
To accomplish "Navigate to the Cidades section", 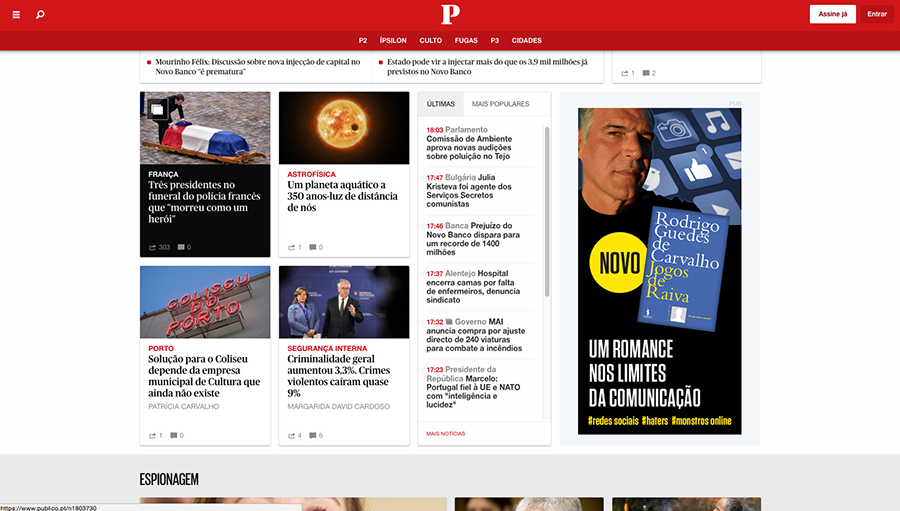I will [x=526, y=41].
